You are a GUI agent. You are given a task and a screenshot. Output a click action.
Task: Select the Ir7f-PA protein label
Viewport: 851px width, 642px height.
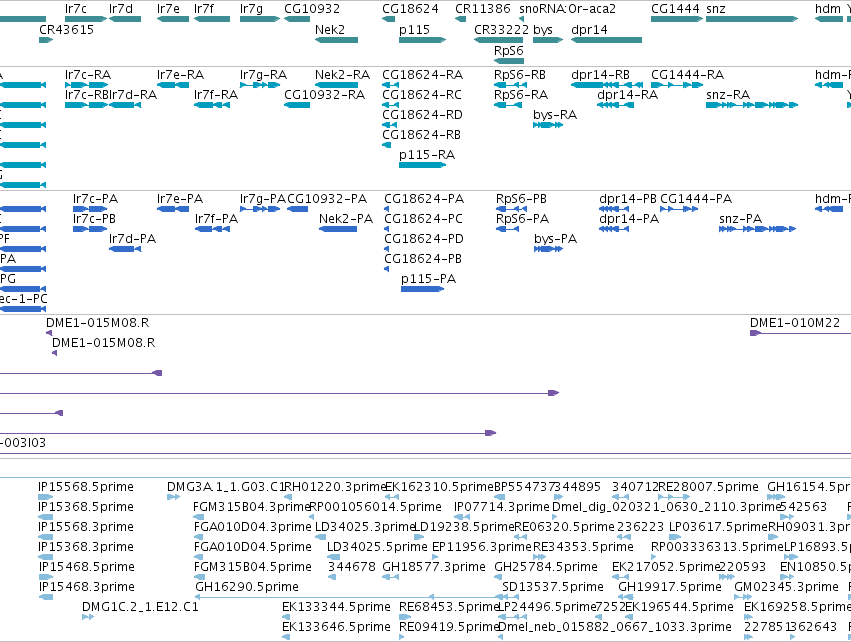217,219
